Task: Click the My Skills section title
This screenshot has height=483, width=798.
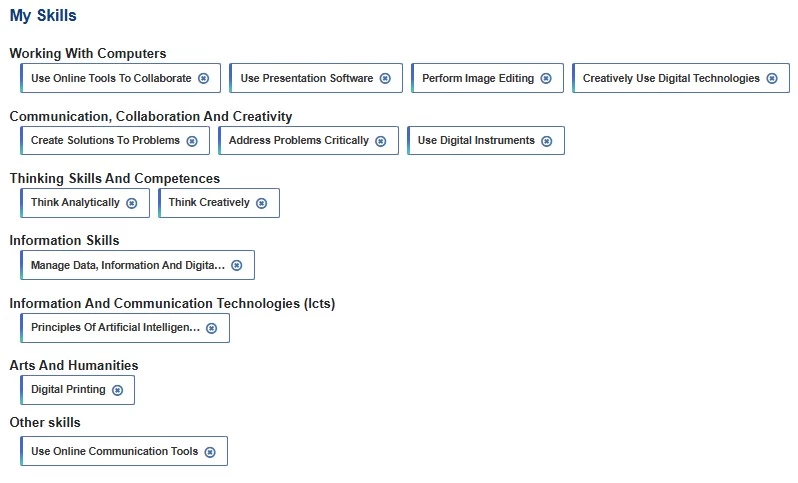Action: click(x=43, y=15)
